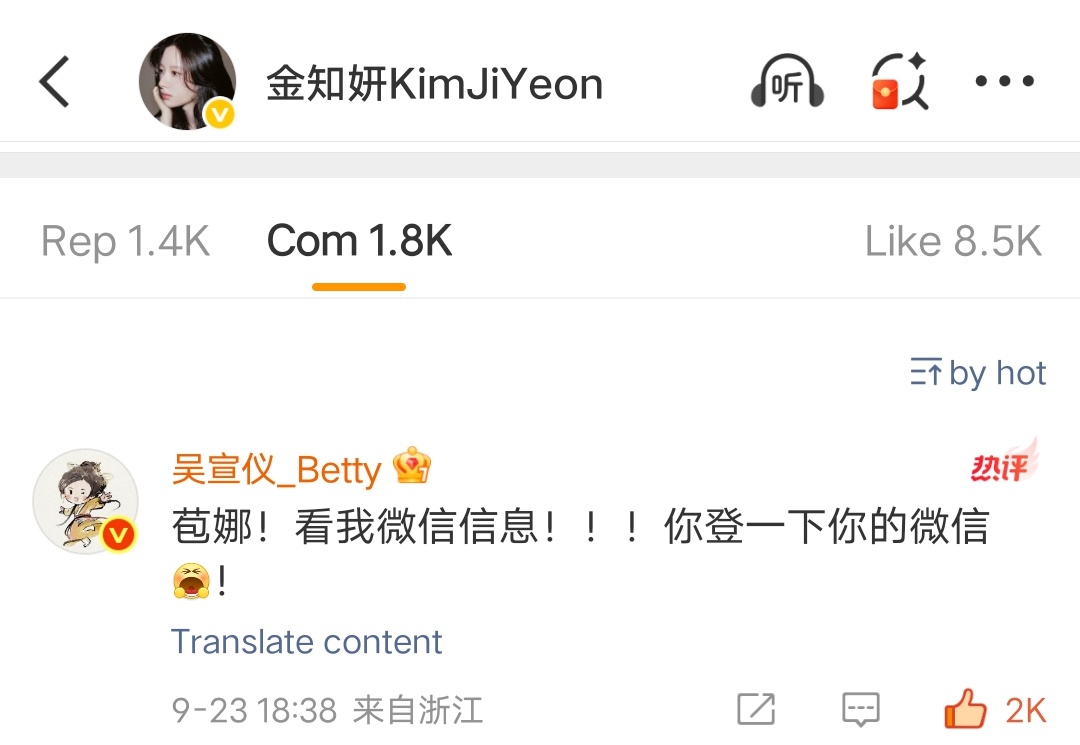
Task: Open the headphone listen icon
Action: pos(787,81)
